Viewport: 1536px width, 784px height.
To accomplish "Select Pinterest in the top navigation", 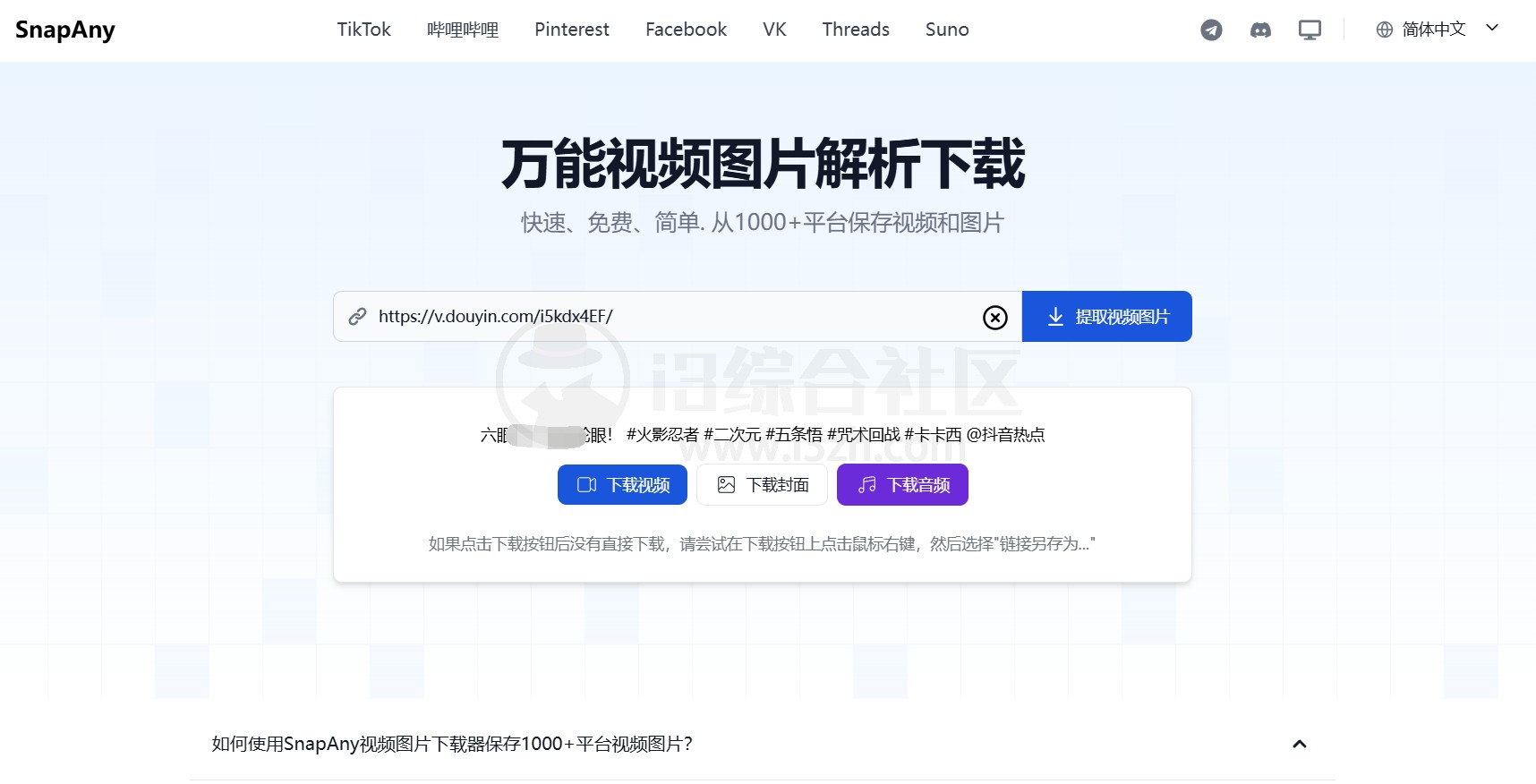I will 571,30.
